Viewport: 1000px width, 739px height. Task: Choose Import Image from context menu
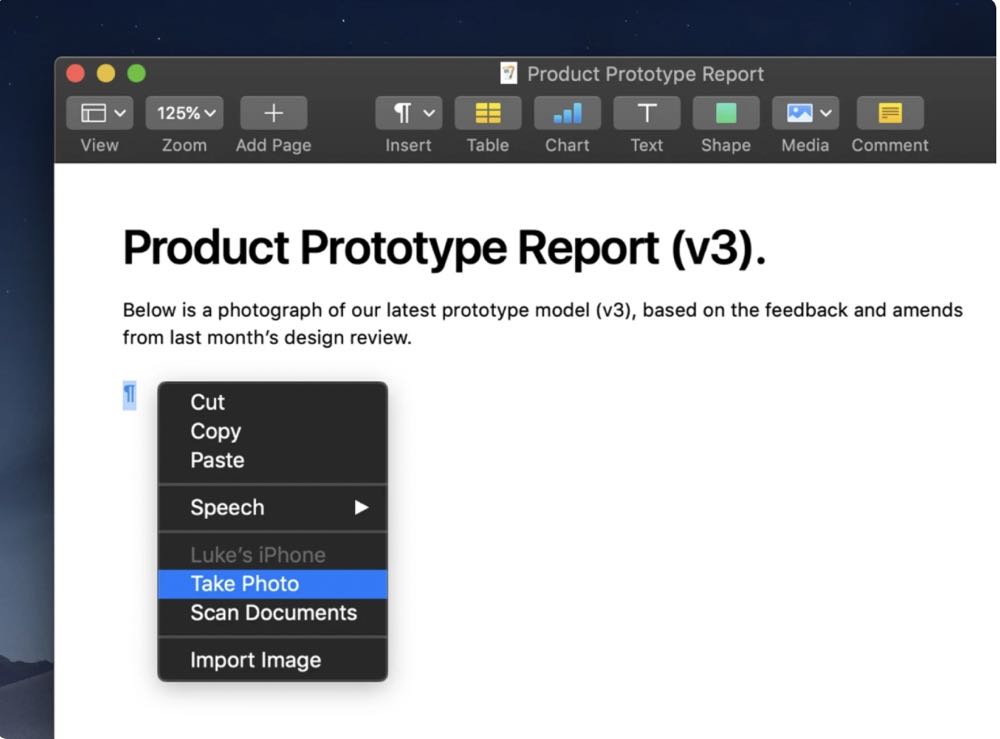click(x=255, y=660)
